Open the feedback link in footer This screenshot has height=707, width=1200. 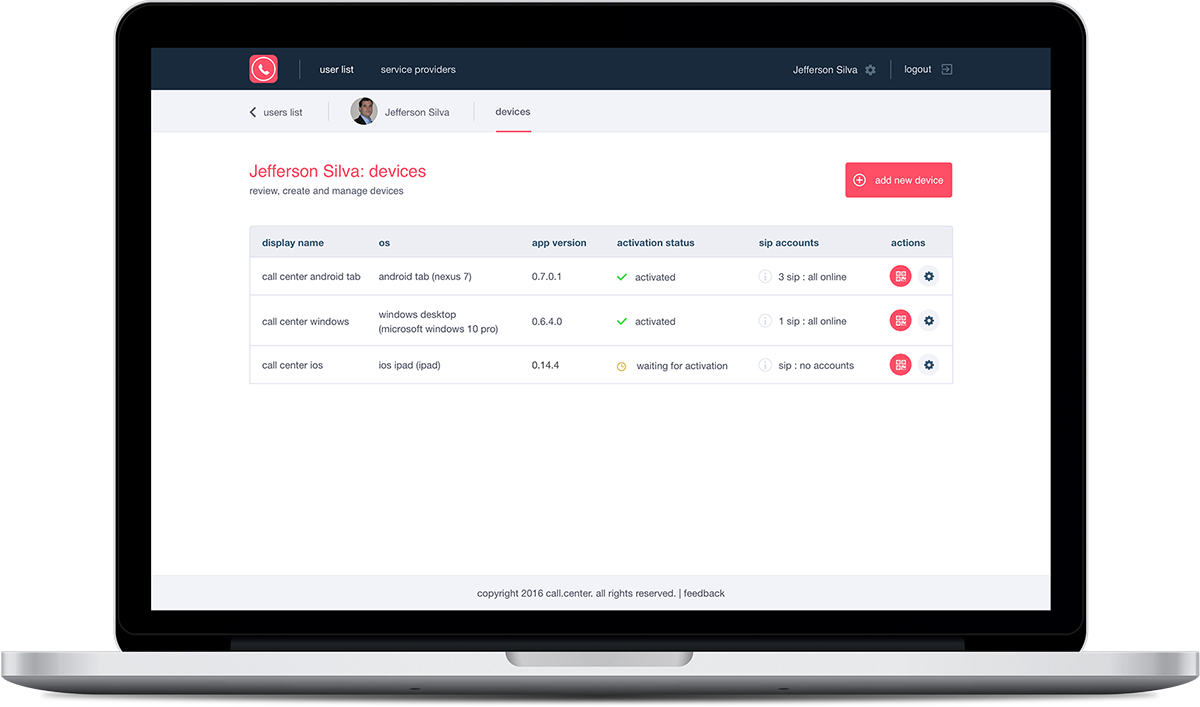(704, 593)
